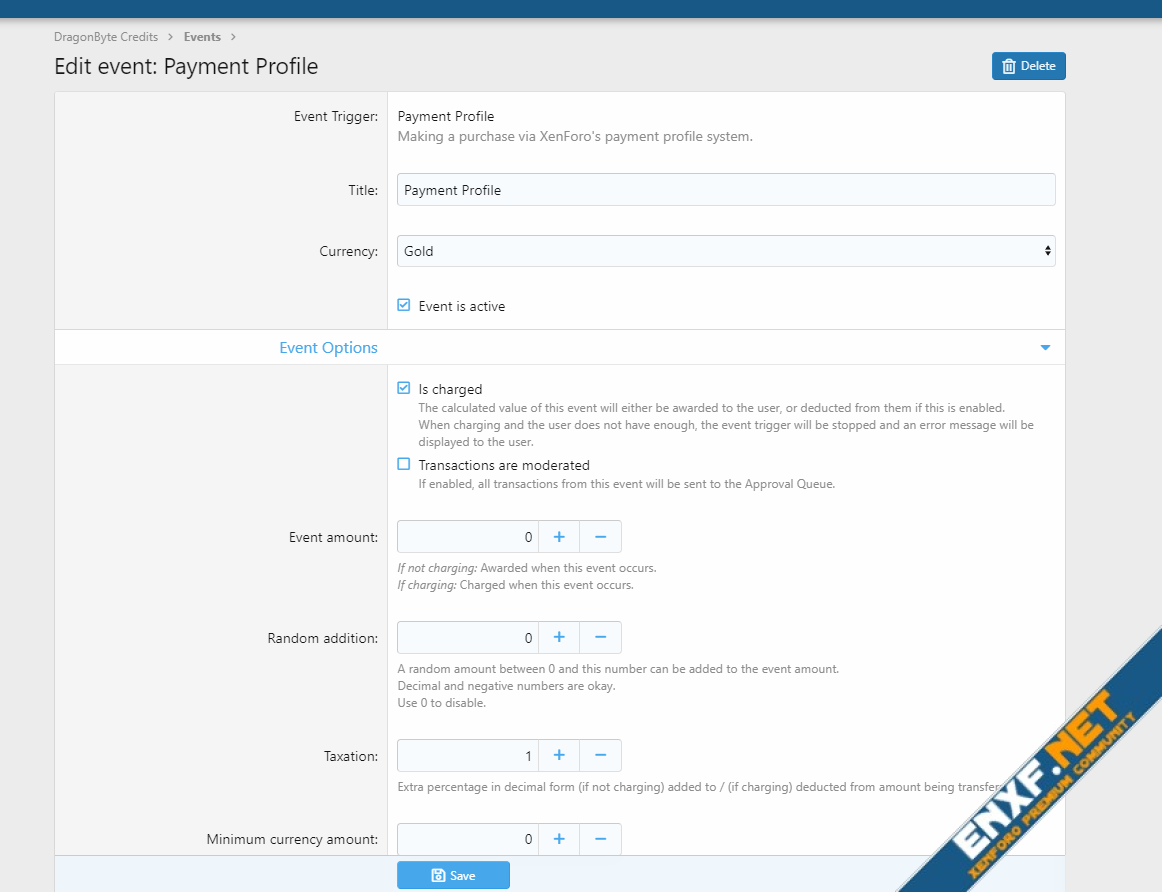The width and height of the screenshot is (1162, 892).
Task: Toggle the Is charged checkbox
Action: tap(404, 389)
